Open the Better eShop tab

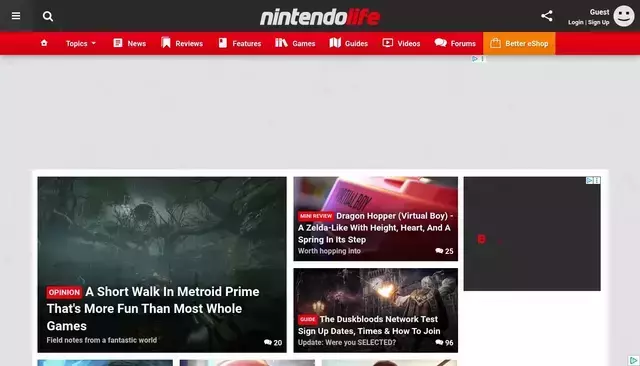click(519, 43)
